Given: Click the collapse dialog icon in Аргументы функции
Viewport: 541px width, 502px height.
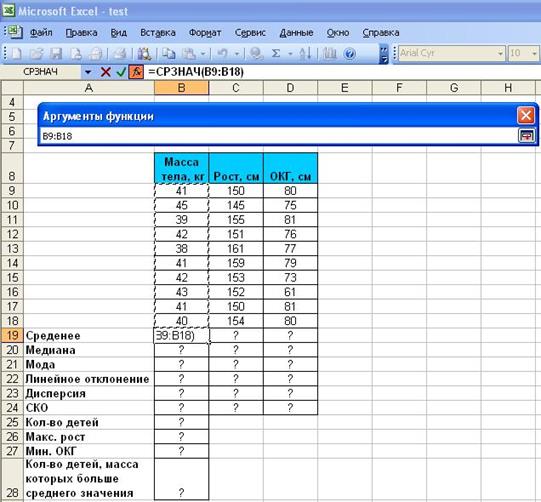Looking at the screenshot, I should pyautogui.click(x=526, y=136).
